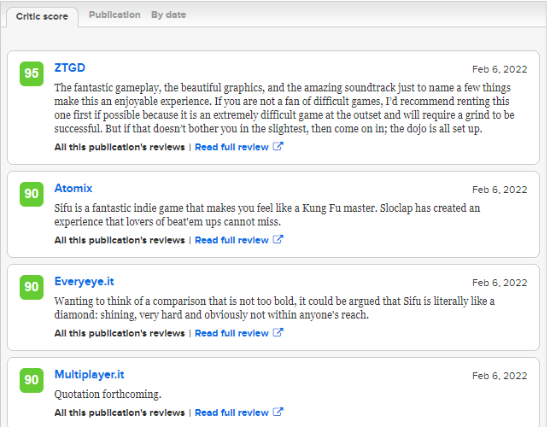Click the external link icon in Atomix review
This screenshot has height=427, width=550.
[x=278, y=239]
